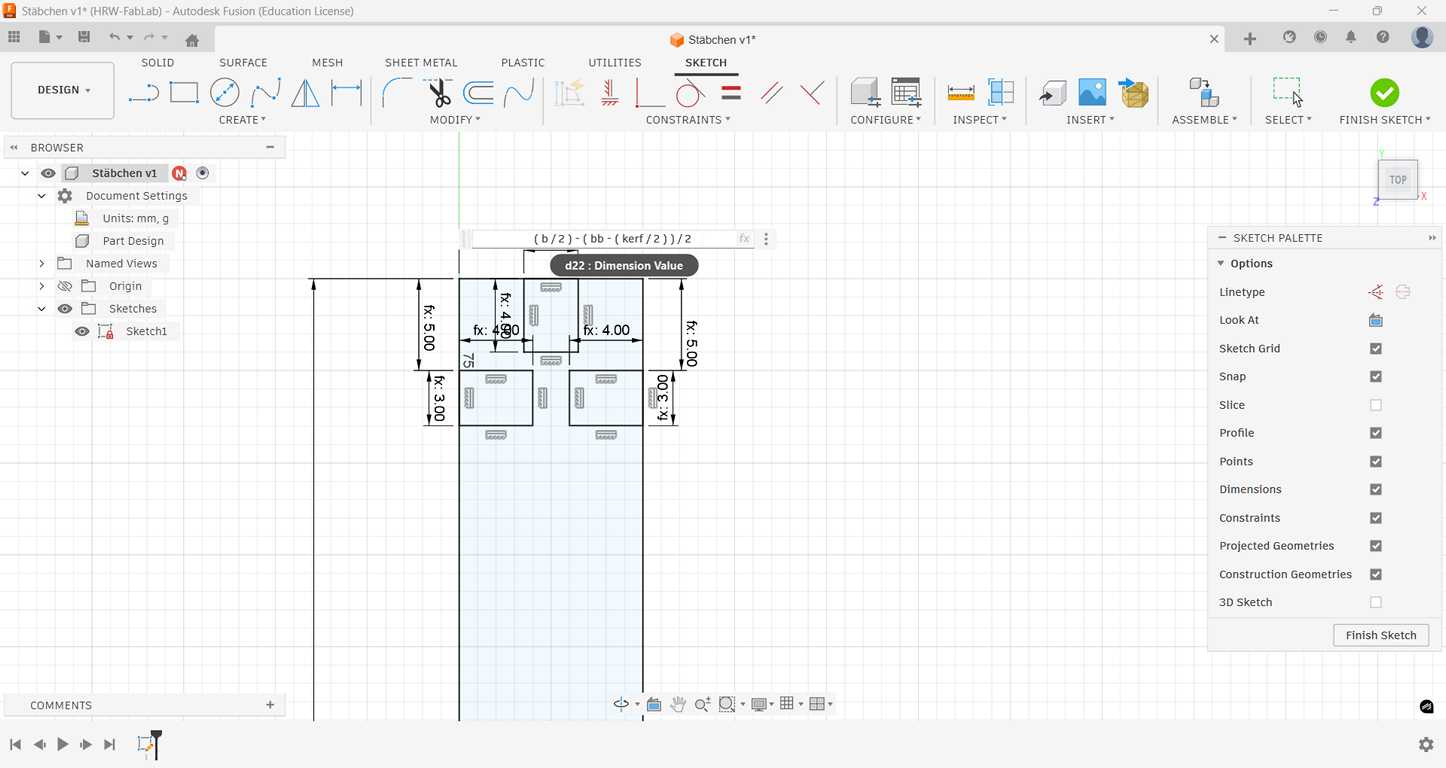
Task: Open the CONSTRAINTS dropdown menu
Action: coord(687,120)
